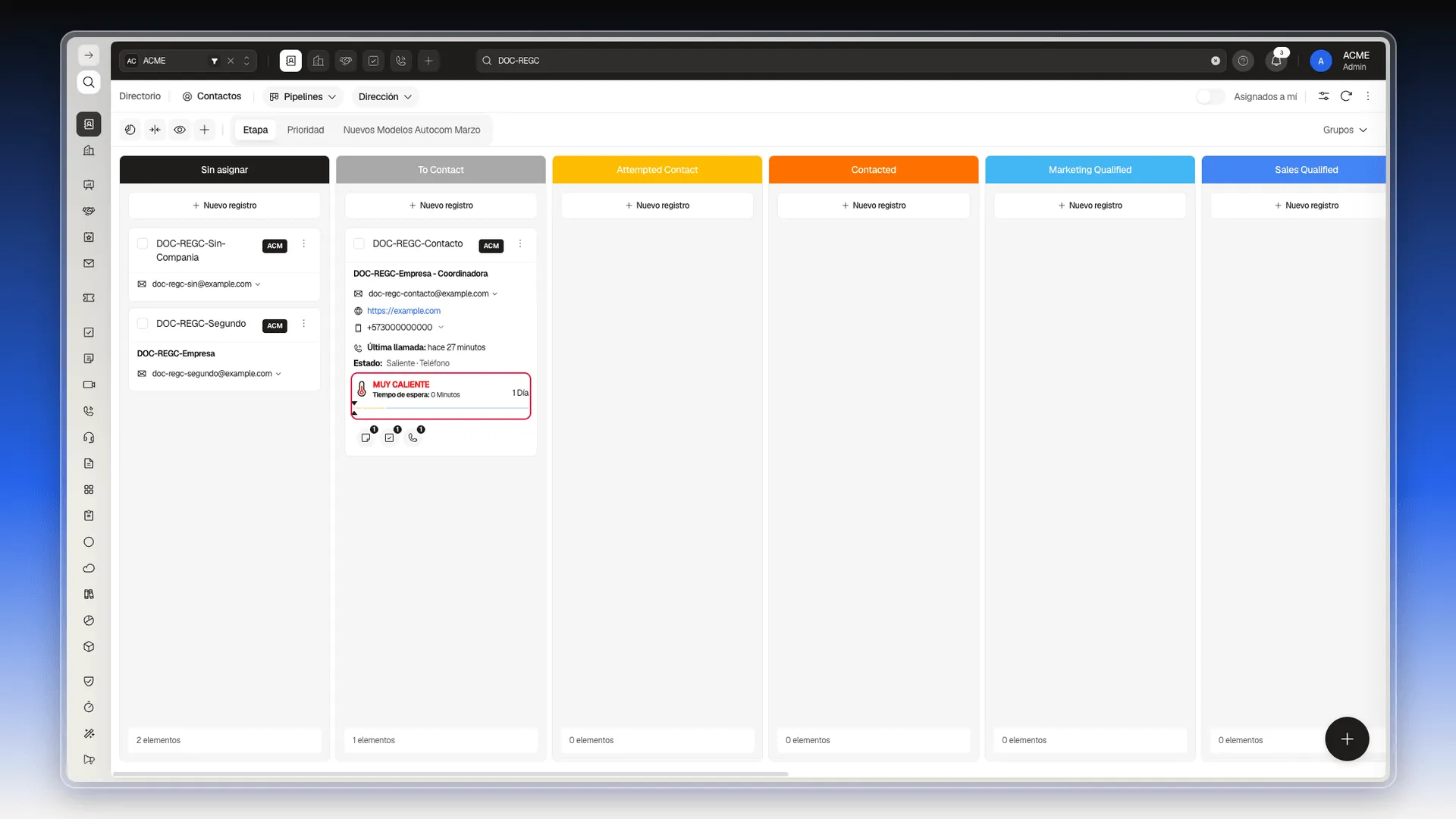This screenshot has height=819, width=1456.
Task: Open the tasks checkmark icon in top bar
Action: [x=374, y=61]
